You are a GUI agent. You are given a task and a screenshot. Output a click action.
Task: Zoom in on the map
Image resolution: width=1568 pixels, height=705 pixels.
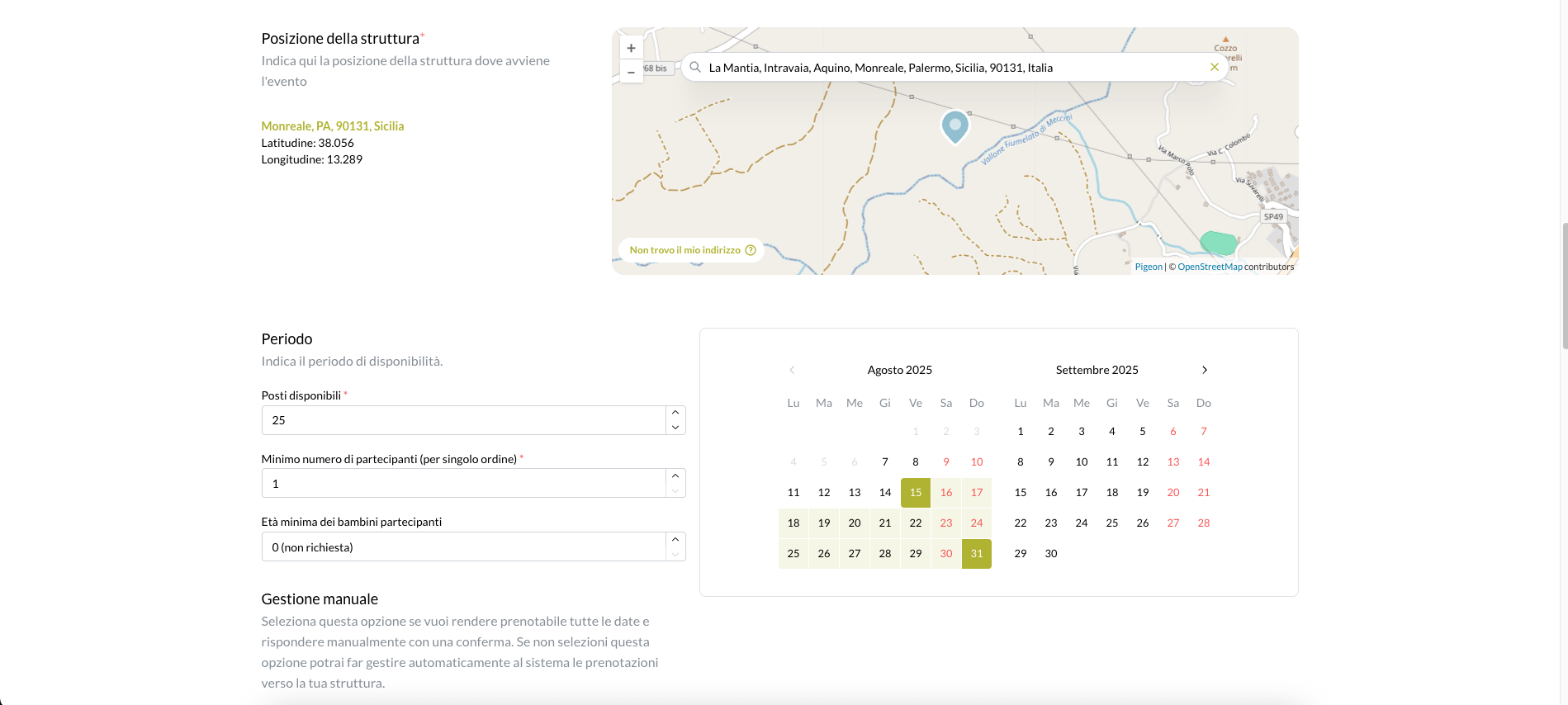(631, 49)
